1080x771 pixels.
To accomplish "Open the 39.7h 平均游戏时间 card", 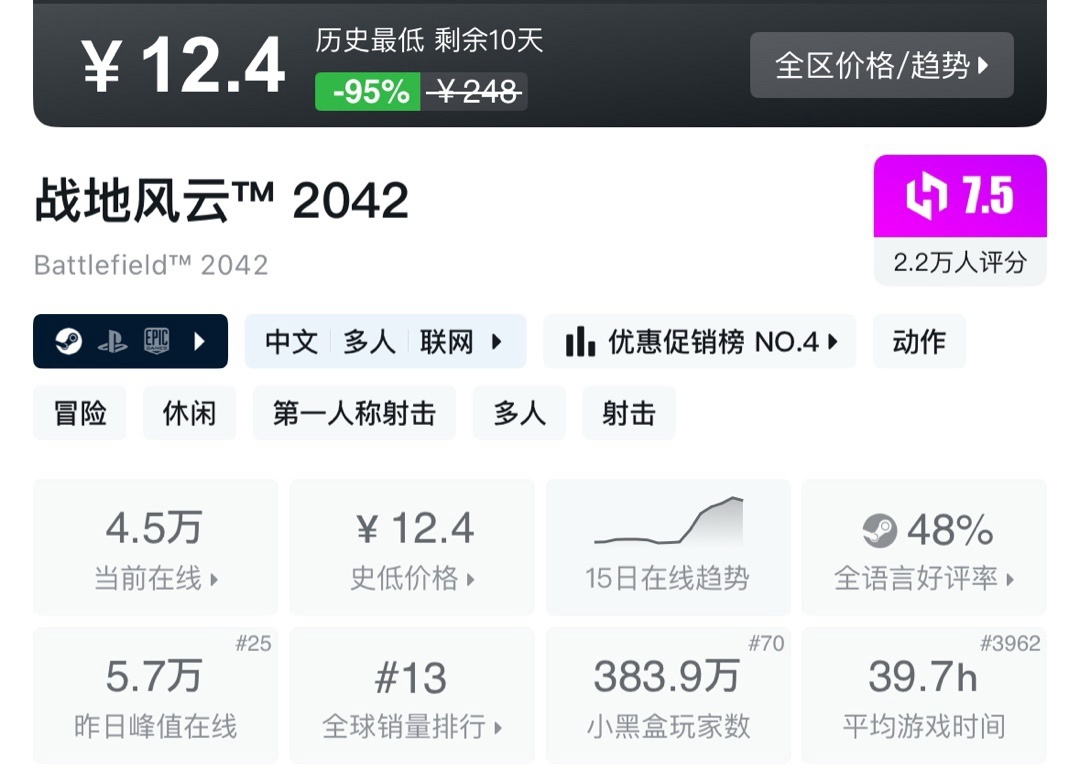I will (924, 695).
